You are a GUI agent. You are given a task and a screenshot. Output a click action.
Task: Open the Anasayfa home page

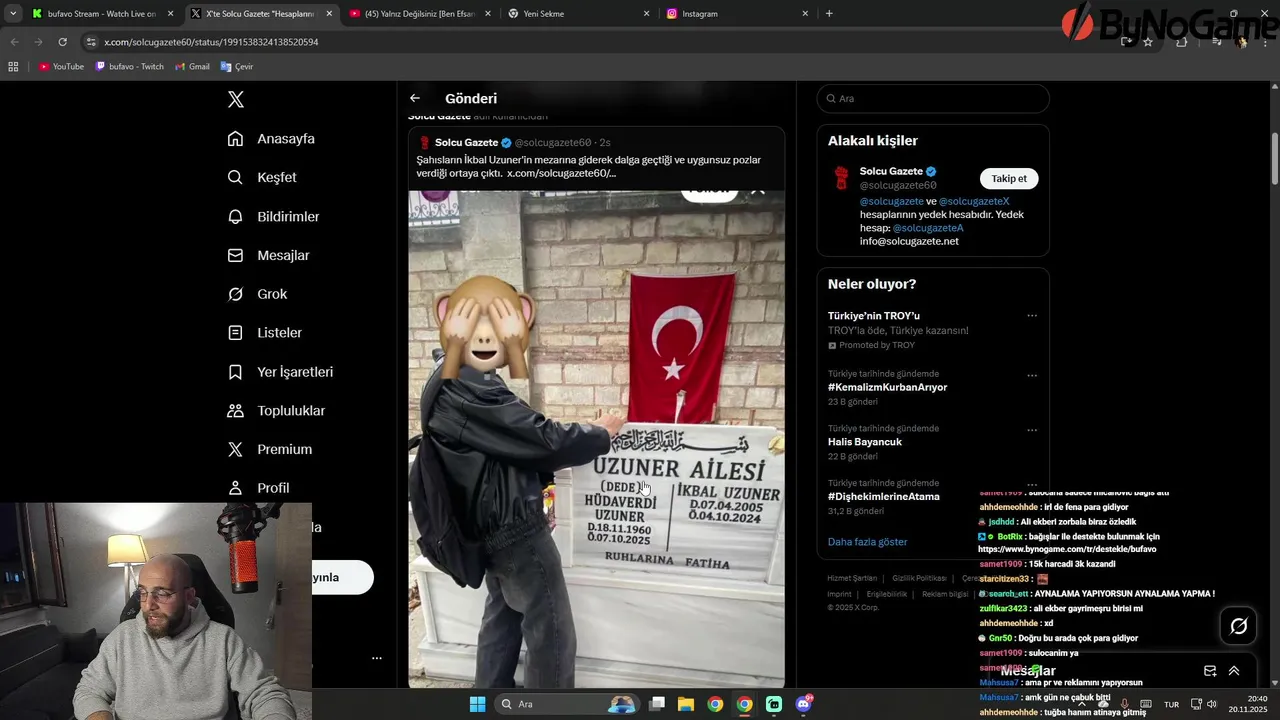271,139
